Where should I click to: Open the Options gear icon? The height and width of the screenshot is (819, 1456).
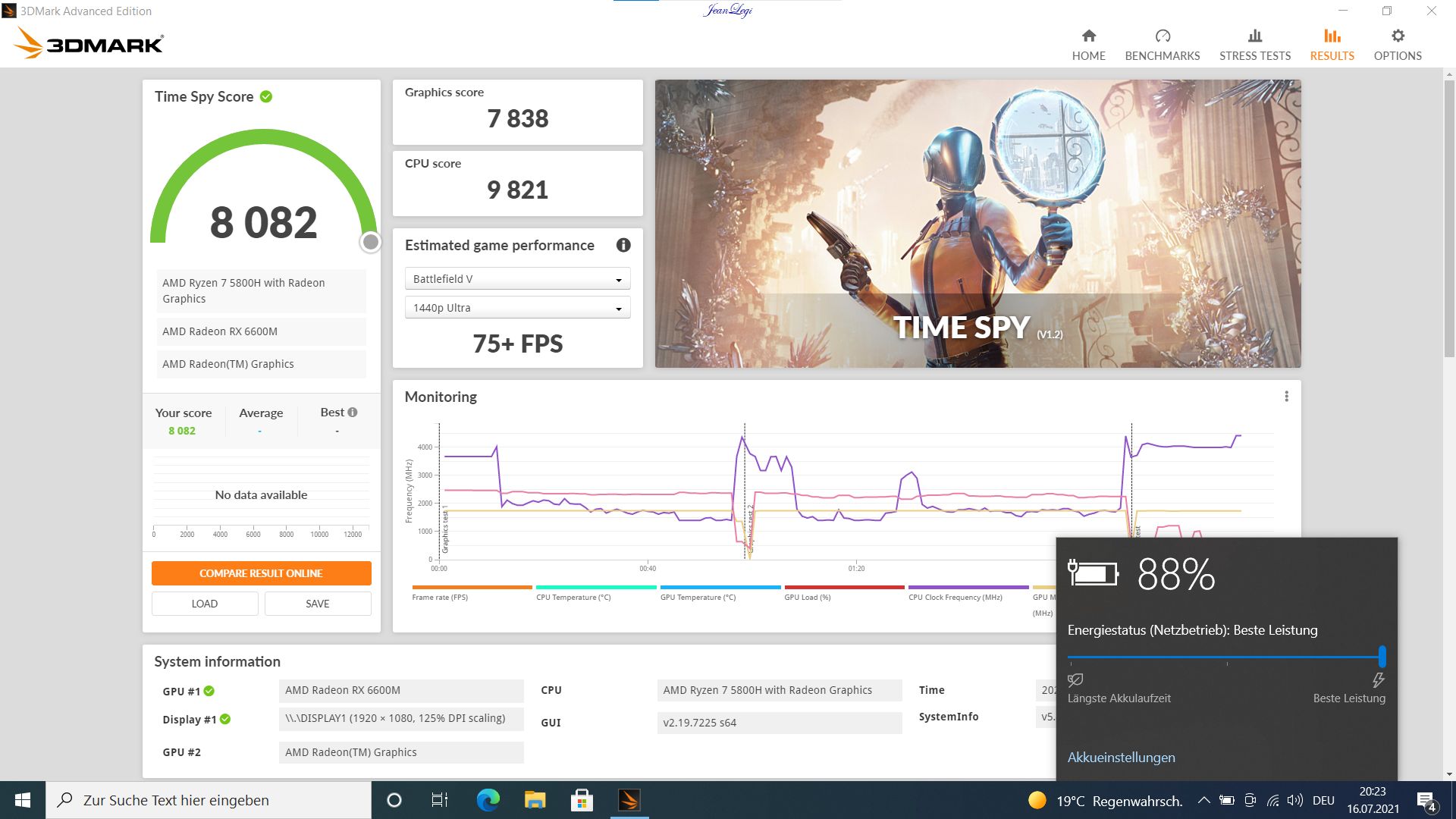click(x=1397, y=36)
